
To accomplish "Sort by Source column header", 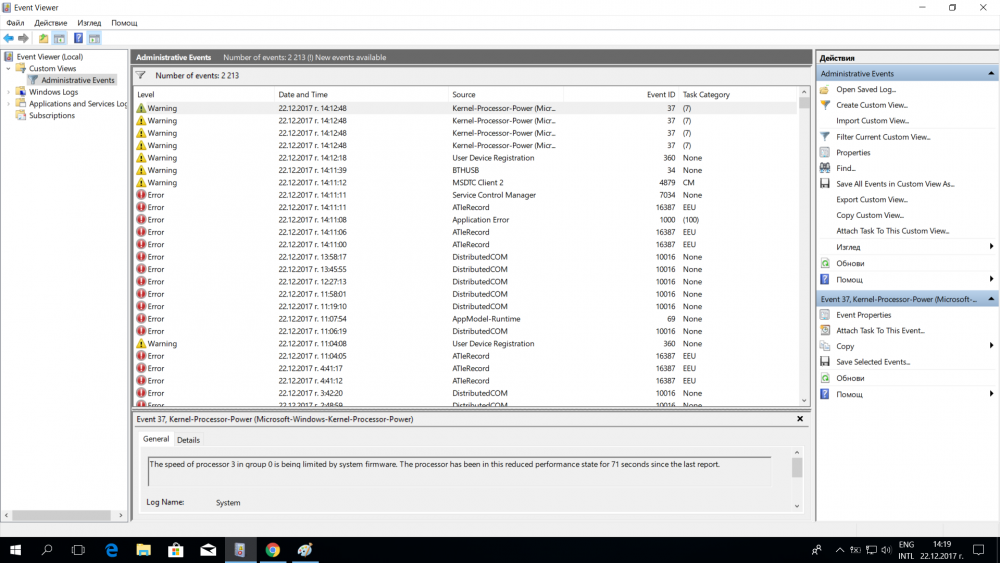I will (x=506, y=94).
